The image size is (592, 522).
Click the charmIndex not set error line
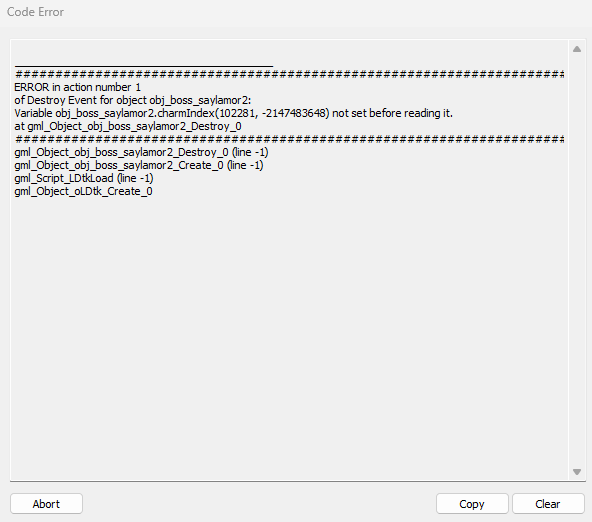(233, 113)
